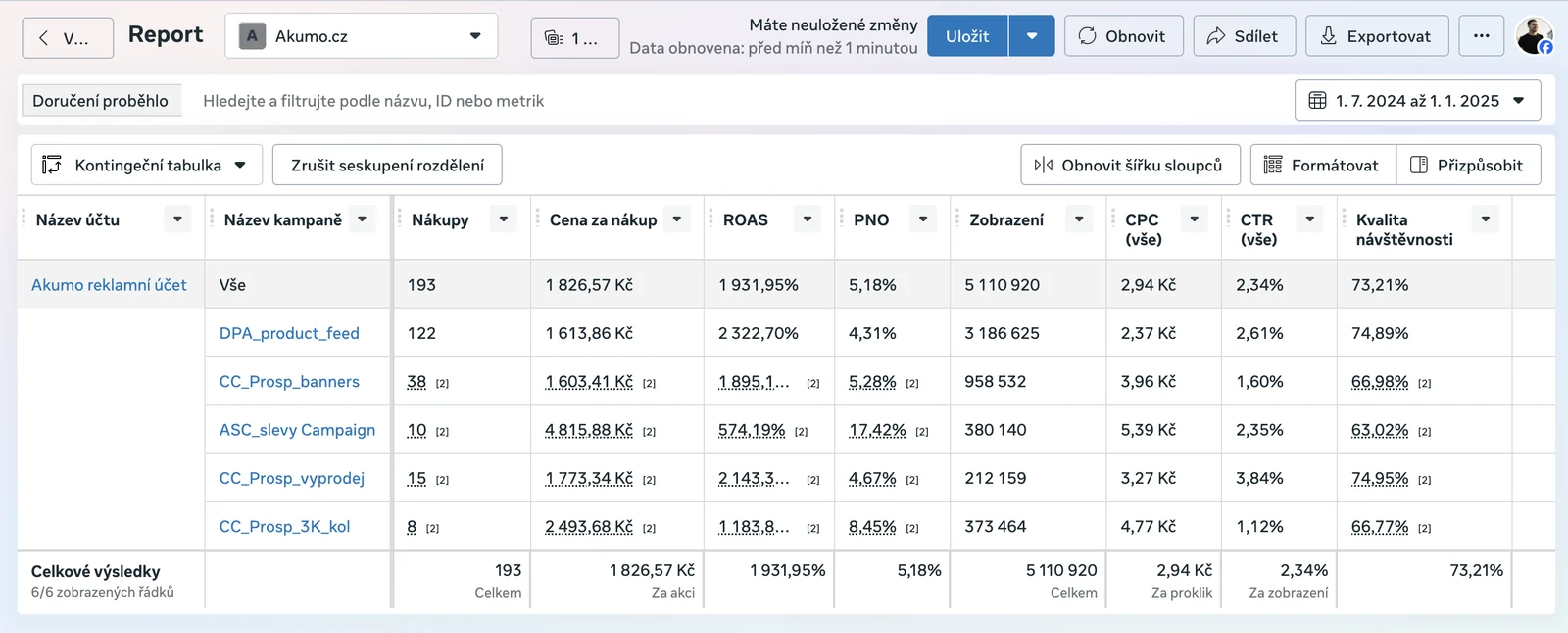Click the 574,19% ROAS value
1568x633 pixels.
tap(752, 430)
